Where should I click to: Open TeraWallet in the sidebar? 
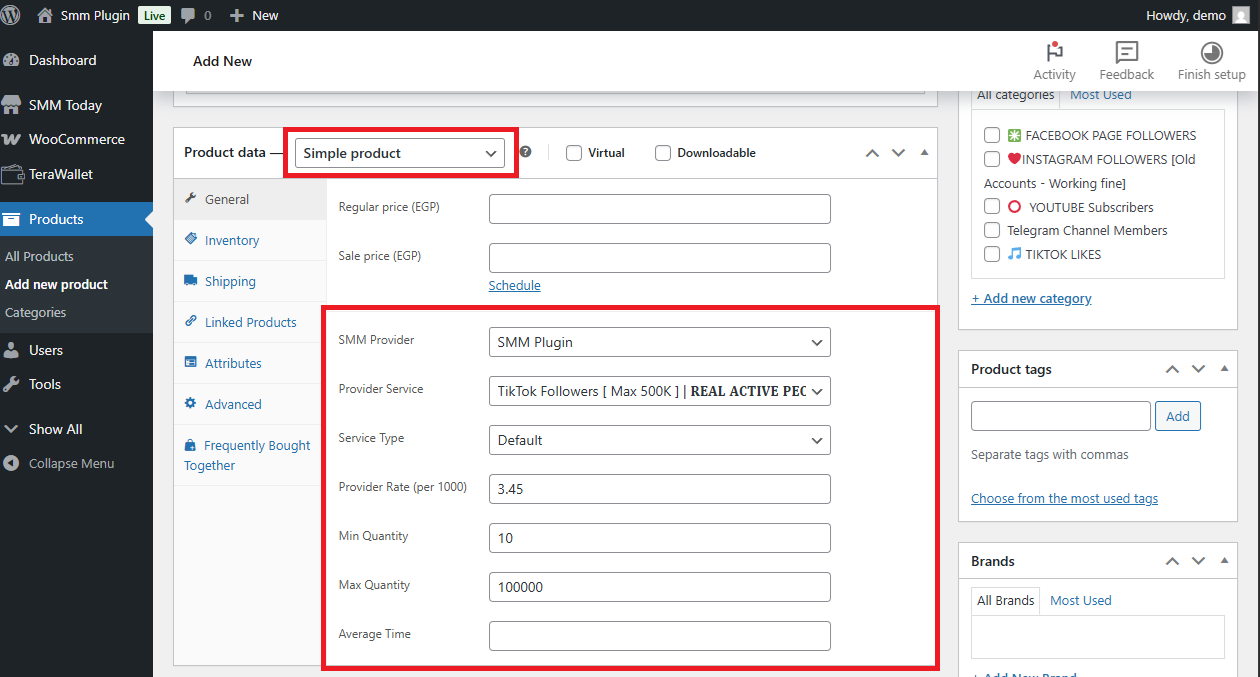click(60, 174)
